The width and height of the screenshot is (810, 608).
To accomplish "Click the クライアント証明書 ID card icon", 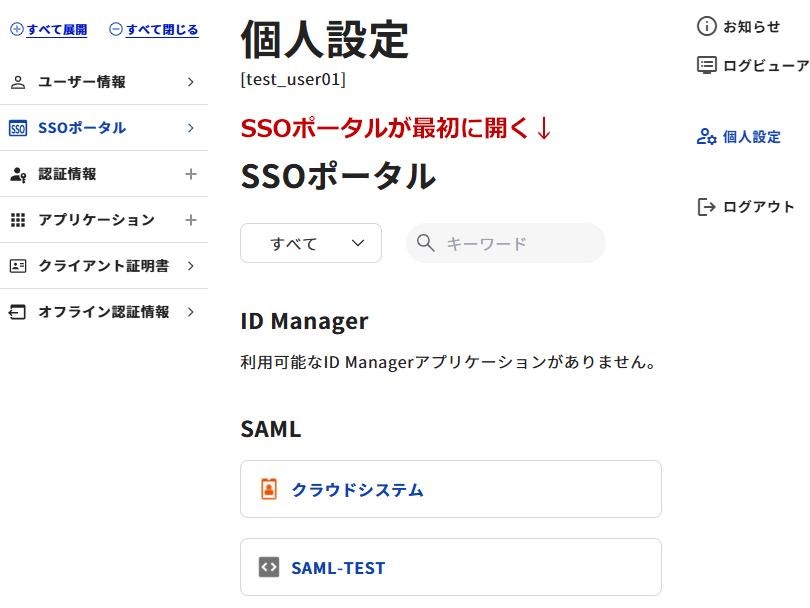I will 18,266.
